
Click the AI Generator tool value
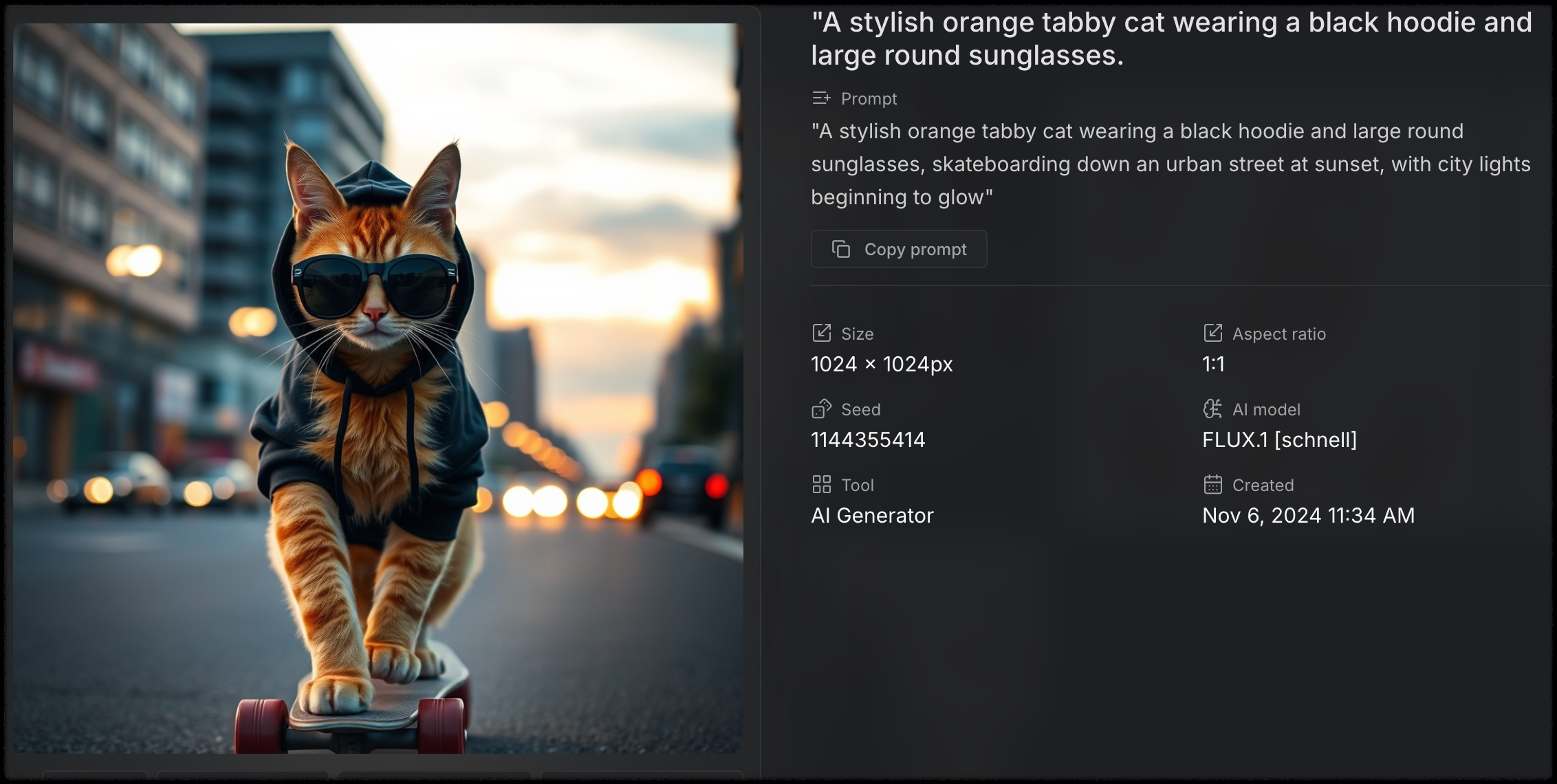click(x=872, y=515)
